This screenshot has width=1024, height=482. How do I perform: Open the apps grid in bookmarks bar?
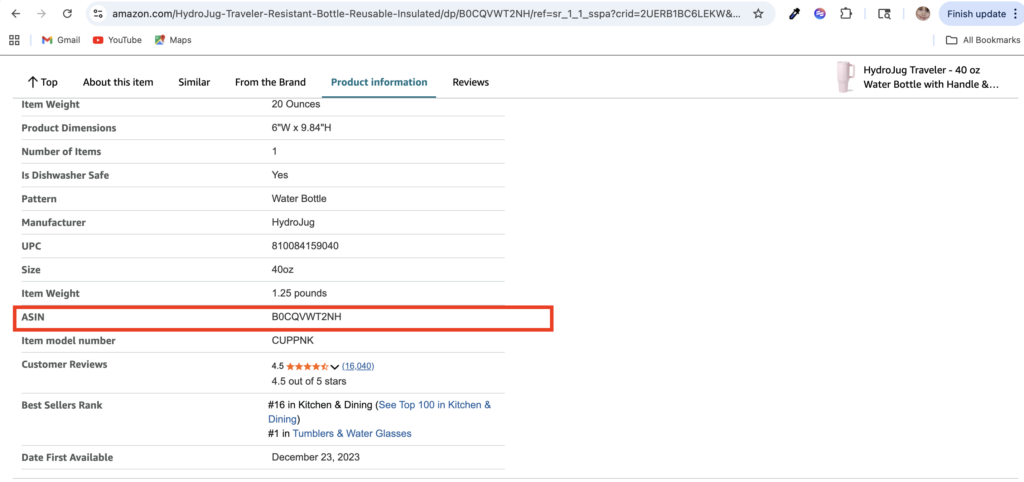(15, 40)
